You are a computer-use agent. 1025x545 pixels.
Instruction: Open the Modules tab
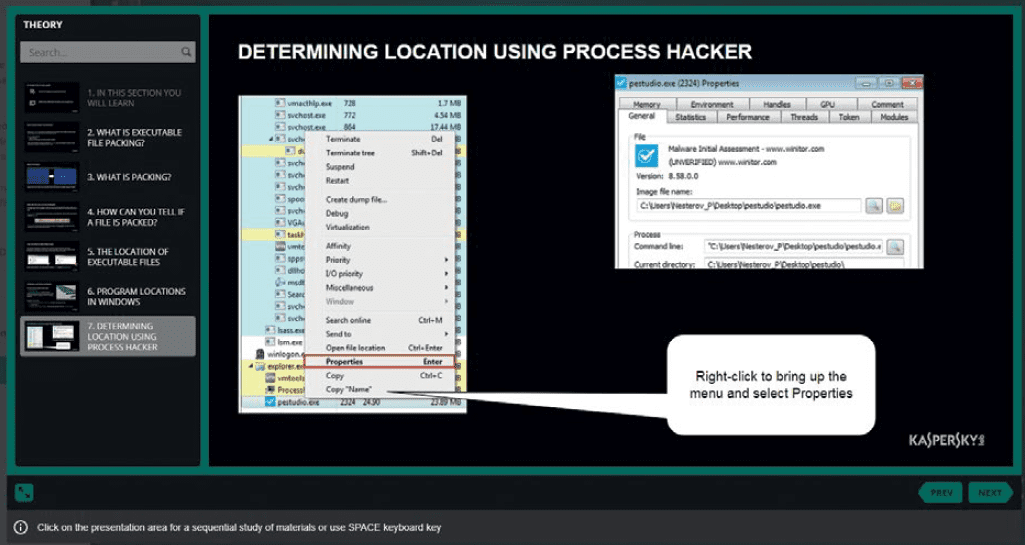[894, 118]
